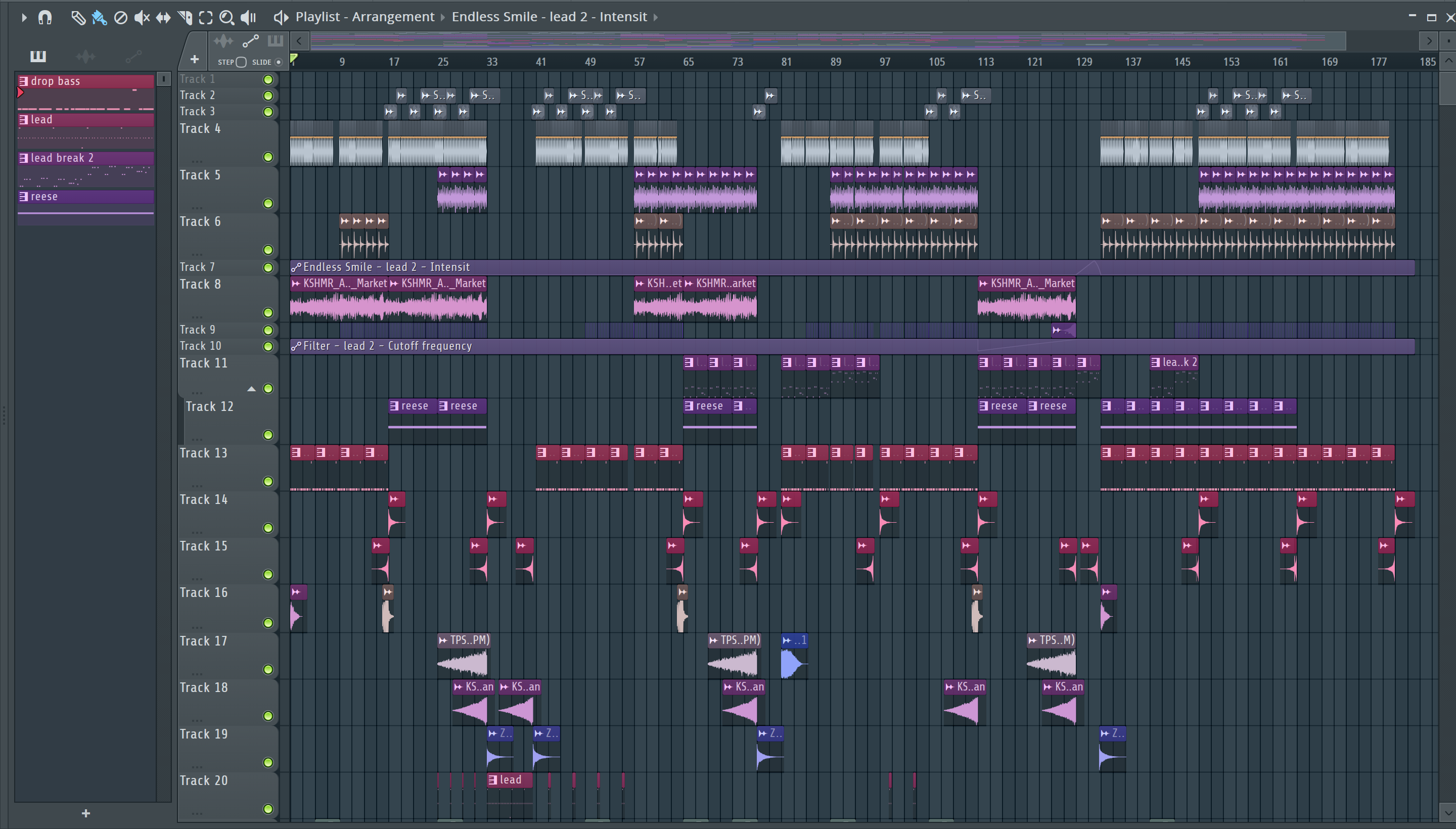1456x829 pixels.
Task: Select the Slice tool
Action: point(185,18)
